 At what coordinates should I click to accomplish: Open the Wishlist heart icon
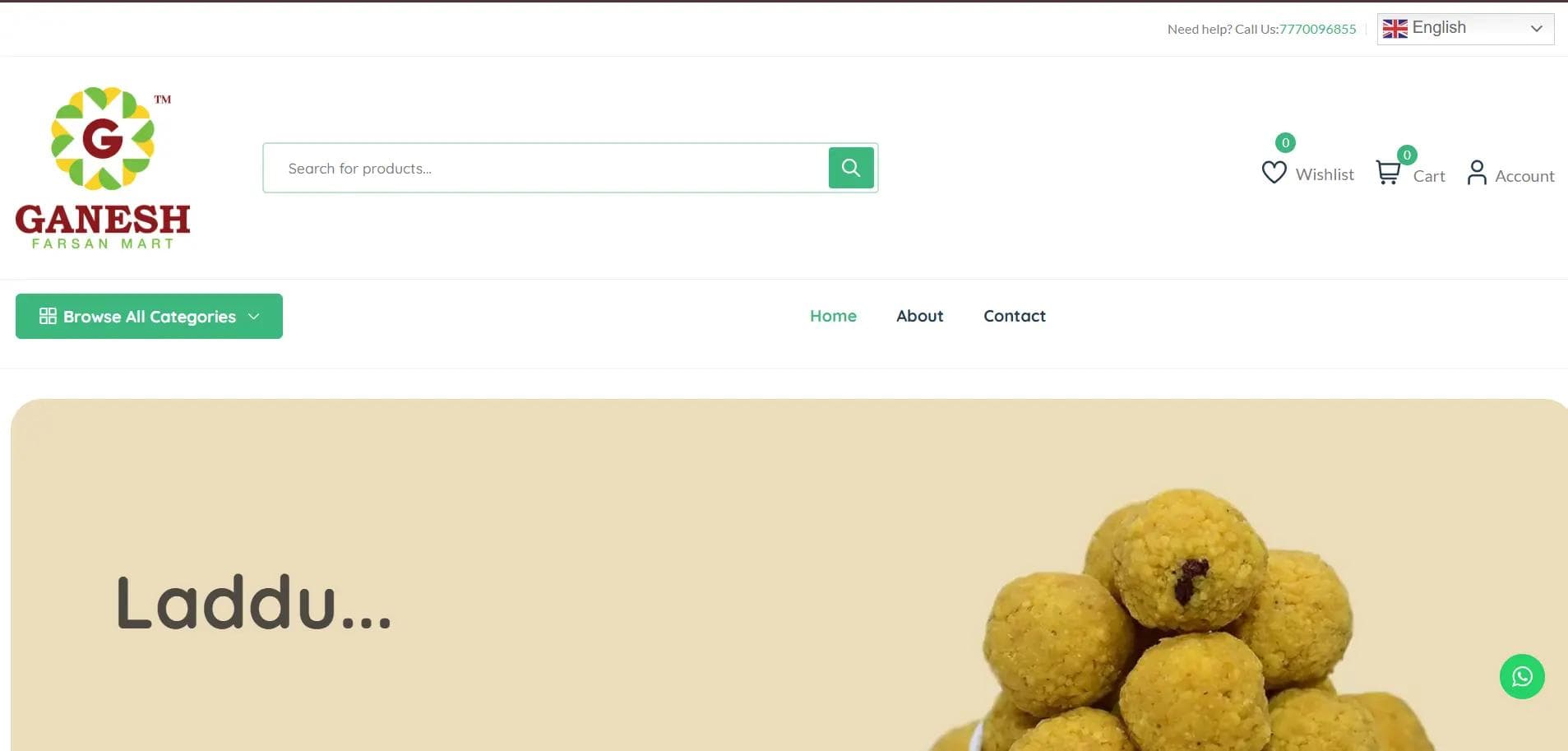click(x=1274, y=172)
